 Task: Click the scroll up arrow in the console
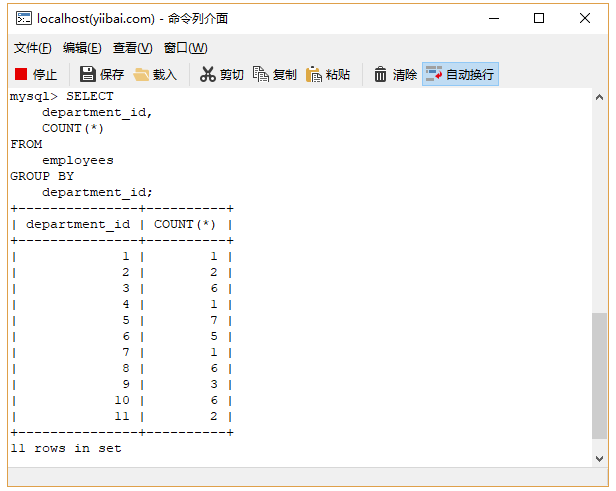(x=599, y=97)
